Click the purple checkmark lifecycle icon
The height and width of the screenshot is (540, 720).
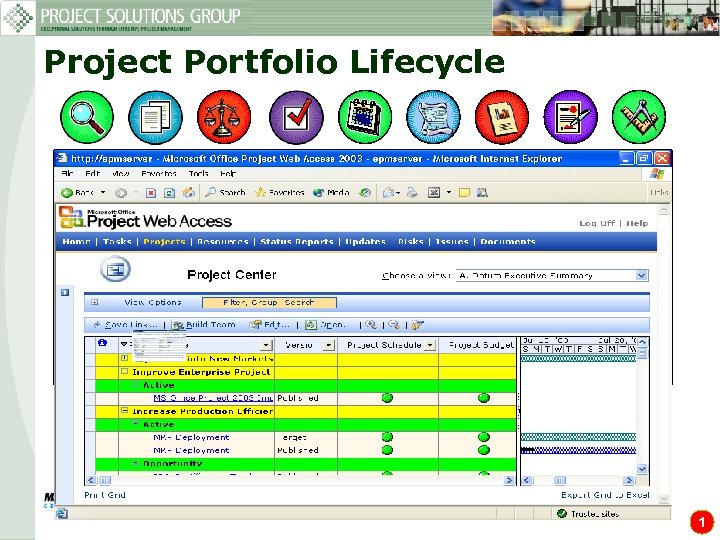296,117
